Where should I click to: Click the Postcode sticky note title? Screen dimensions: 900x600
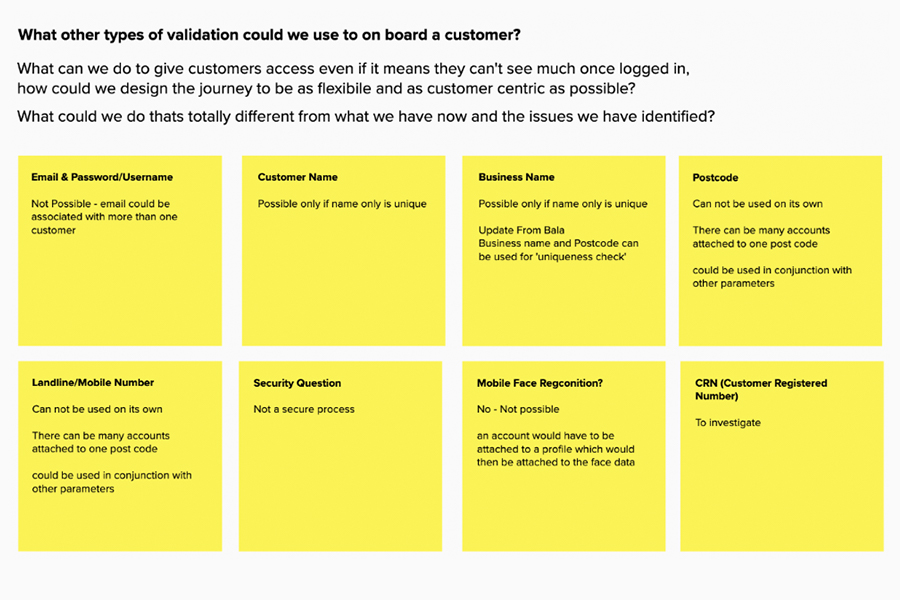point(715,177)
